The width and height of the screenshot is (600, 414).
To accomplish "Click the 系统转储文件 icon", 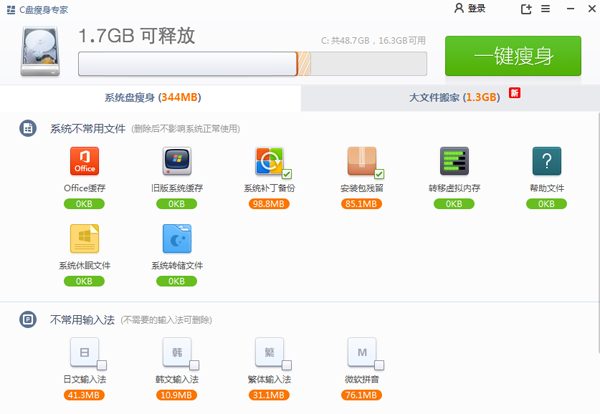I will click(177, 238).
